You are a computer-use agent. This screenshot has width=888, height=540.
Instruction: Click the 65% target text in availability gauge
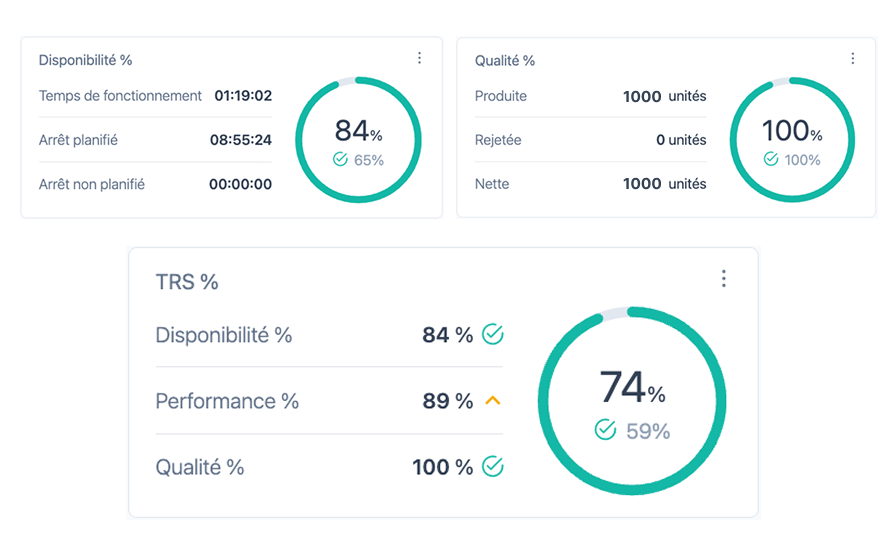(x=369, y=160)
